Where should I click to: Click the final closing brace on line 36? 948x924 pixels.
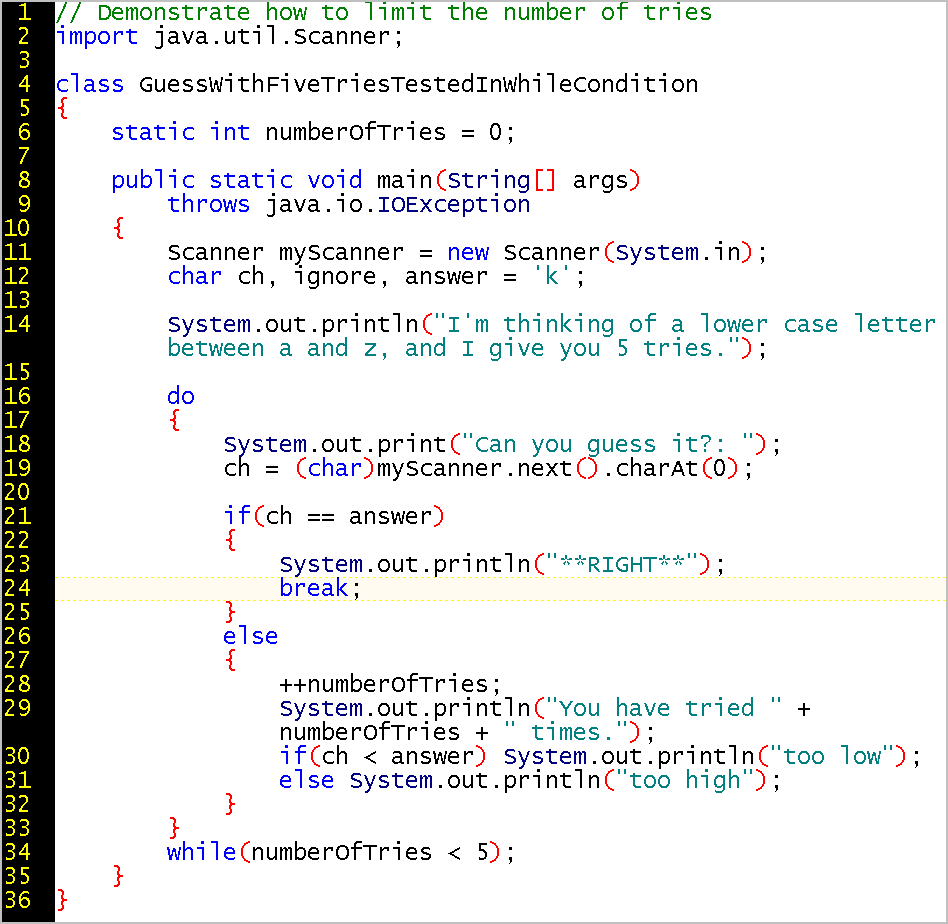[62, 900]
